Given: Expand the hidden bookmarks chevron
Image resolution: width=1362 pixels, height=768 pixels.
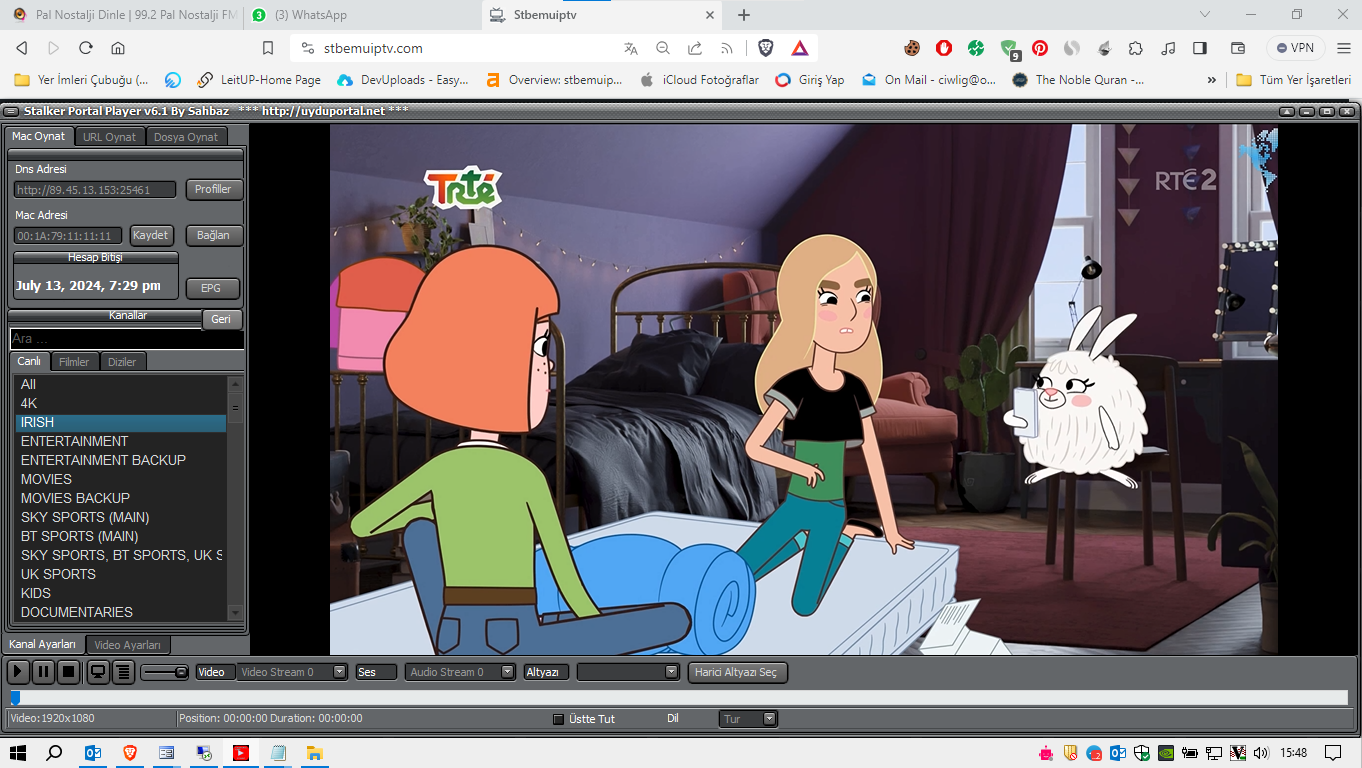Looking at the screenshot, I should coord(1212,80).
